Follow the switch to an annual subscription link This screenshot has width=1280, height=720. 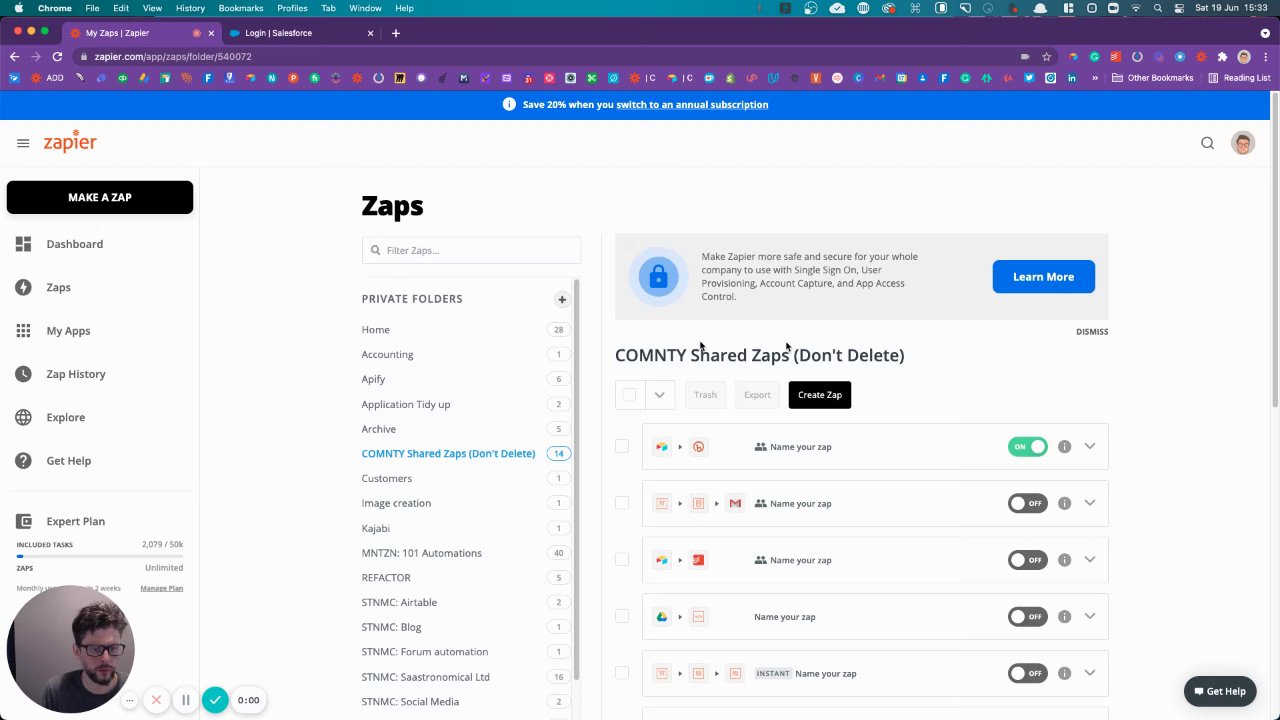692,104
